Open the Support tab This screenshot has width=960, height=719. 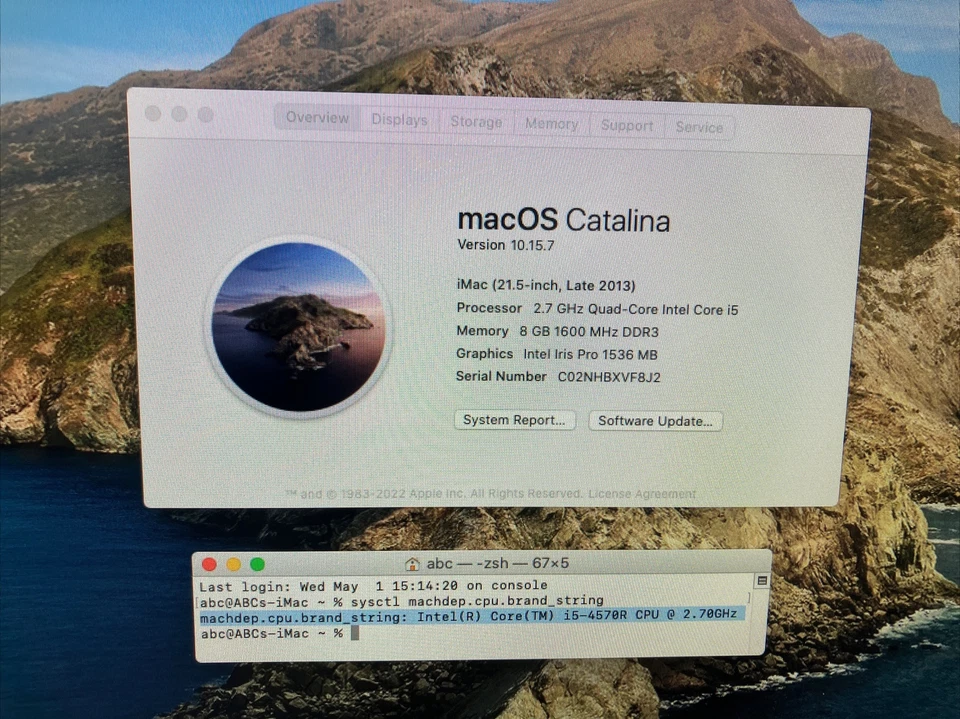(x=627, y=126)
